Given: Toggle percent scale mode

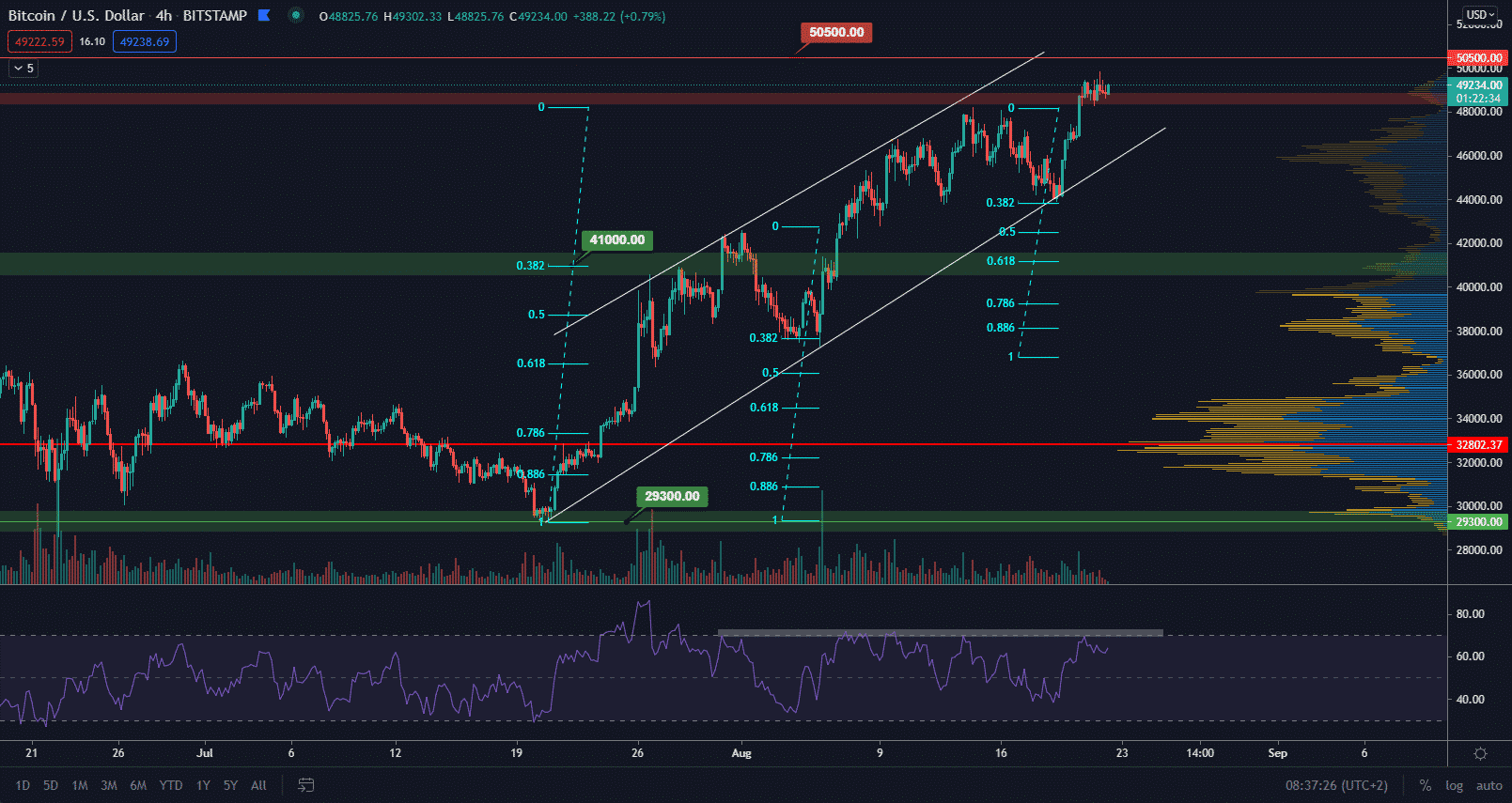Looking at the screenshot, I should (x=1426, y=785).
